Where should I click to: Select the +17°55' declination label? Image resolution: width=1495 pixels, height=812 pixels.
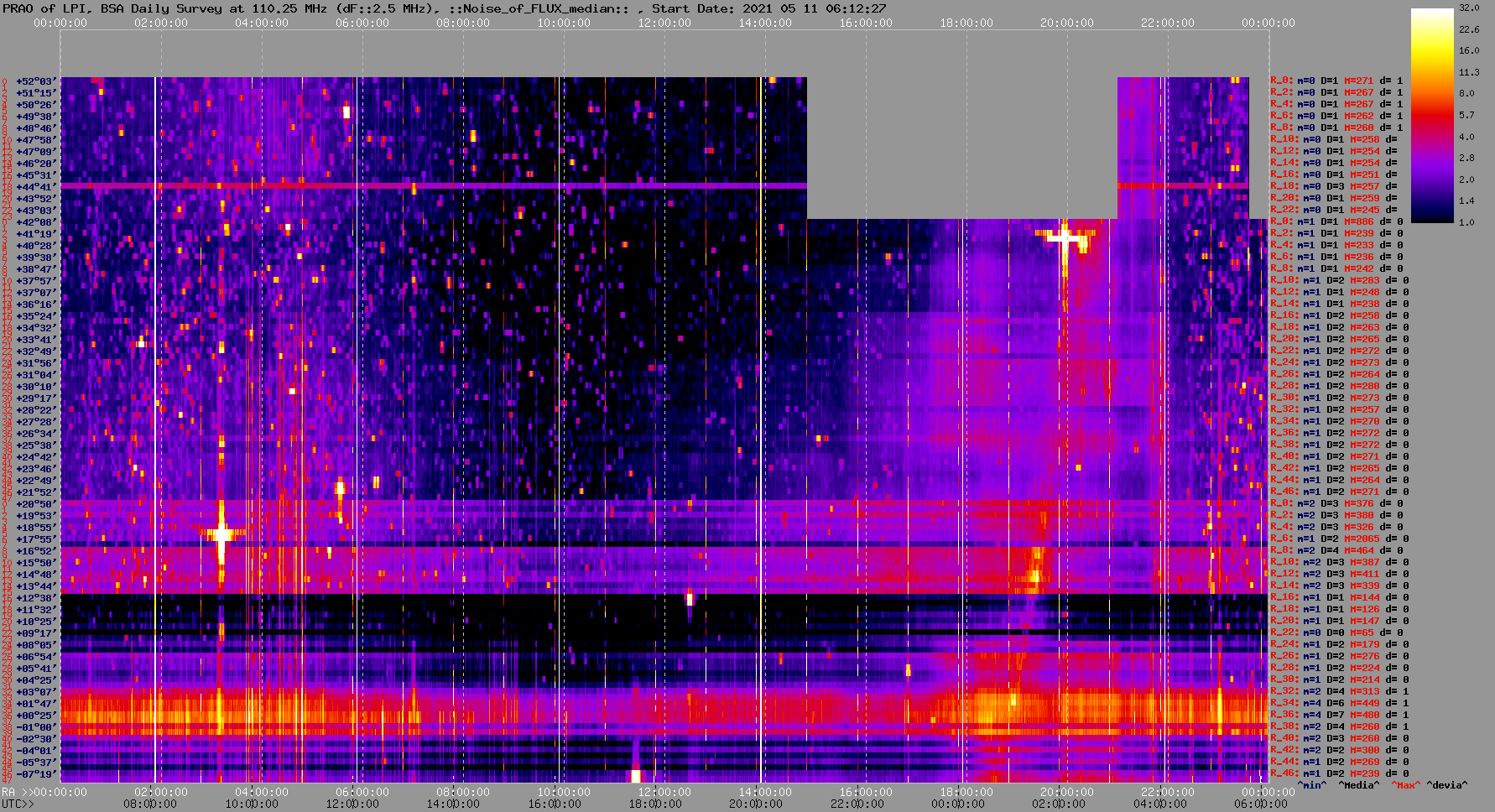click(36, 539)
